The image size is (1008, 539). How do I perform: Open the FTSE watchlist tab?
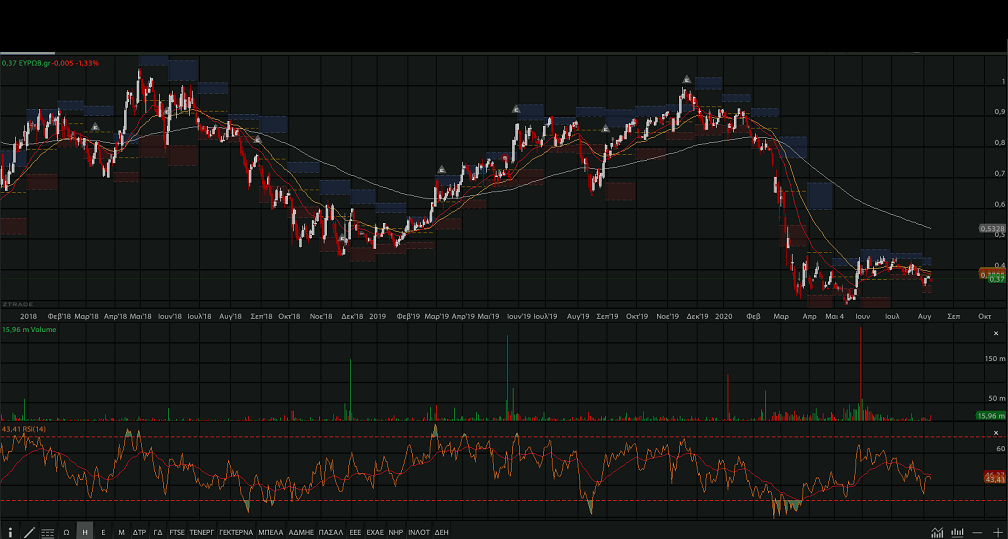[177, 532]
